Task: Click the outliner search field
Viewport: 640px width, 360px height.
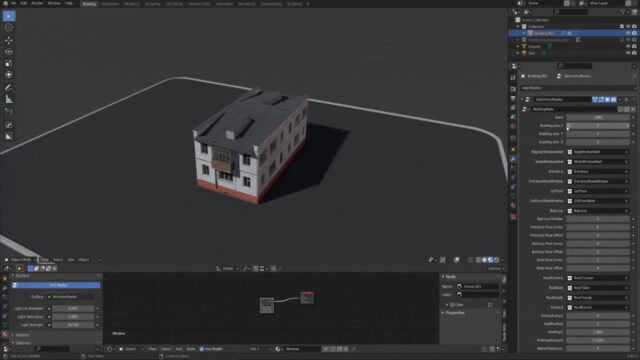Action: click(x=572, y=12)
